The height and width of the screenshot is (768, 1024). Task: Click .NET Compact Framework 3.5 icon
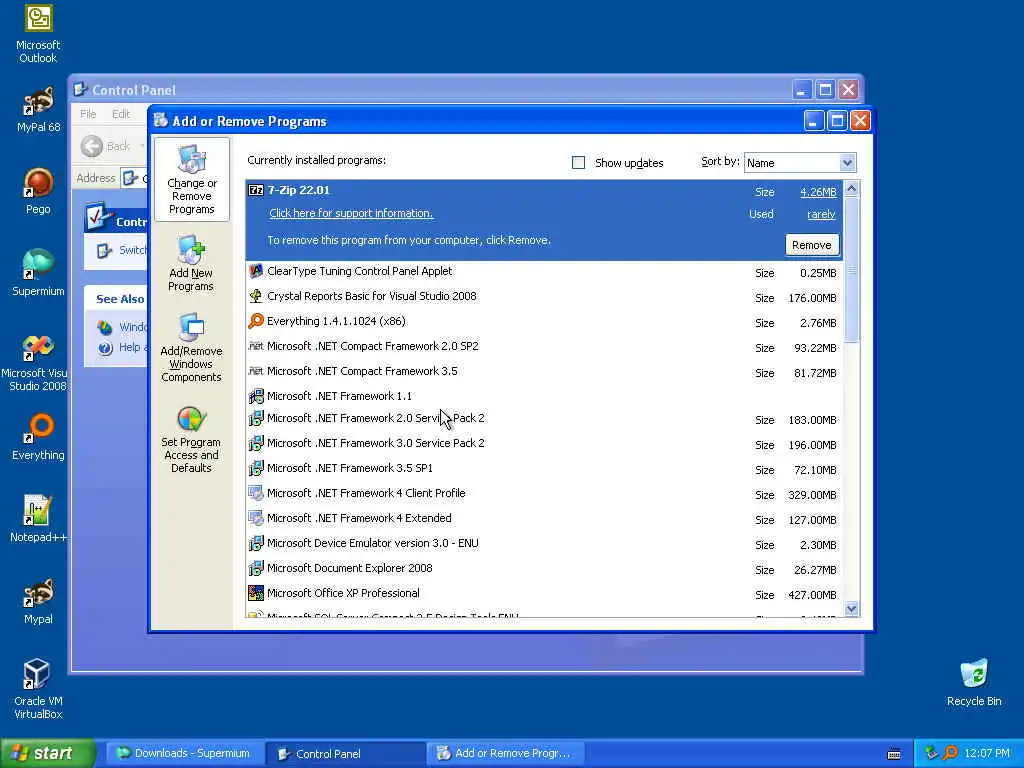[256, 371]
